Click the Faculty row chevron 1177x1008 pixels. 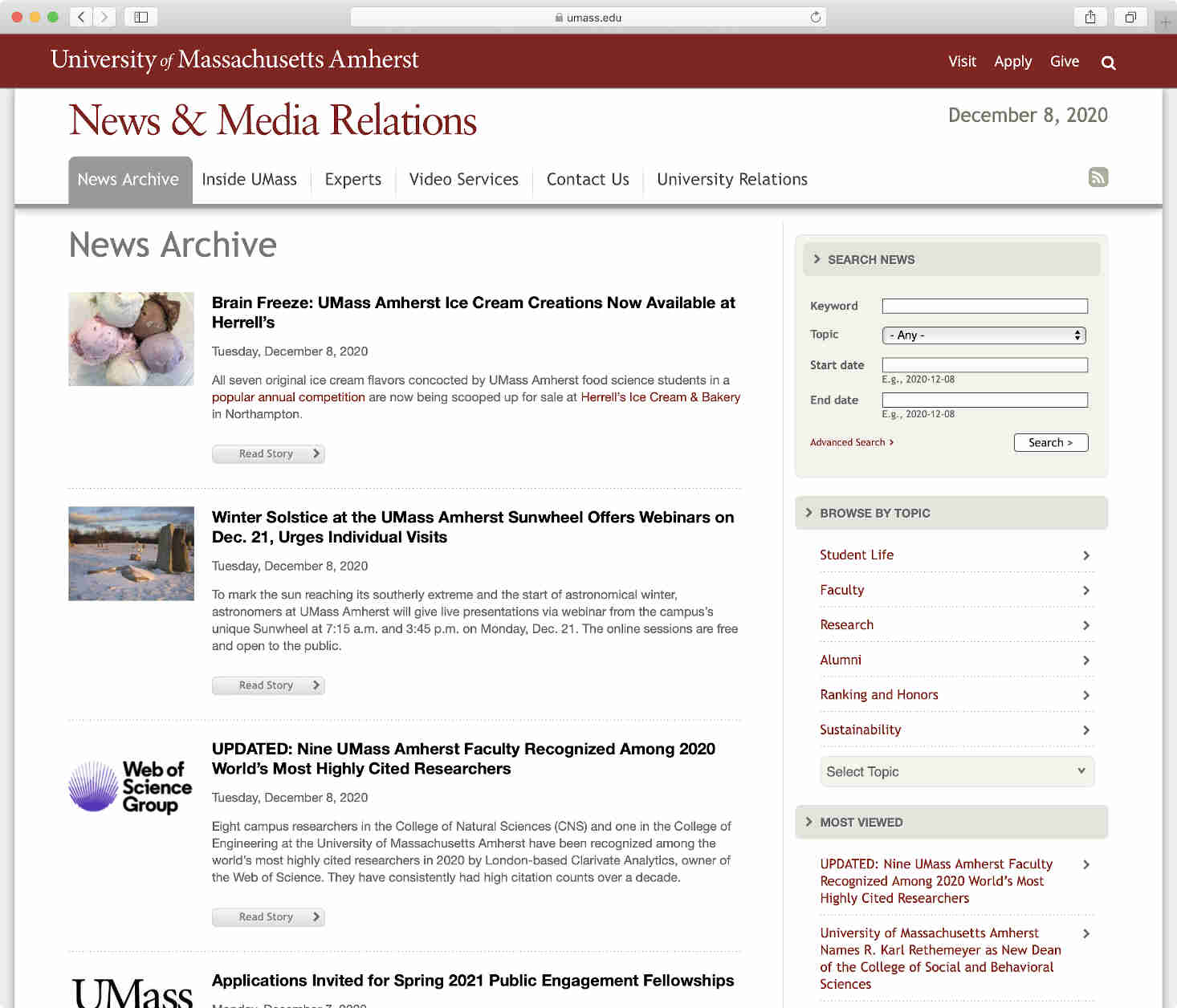tap(1085, 591)
